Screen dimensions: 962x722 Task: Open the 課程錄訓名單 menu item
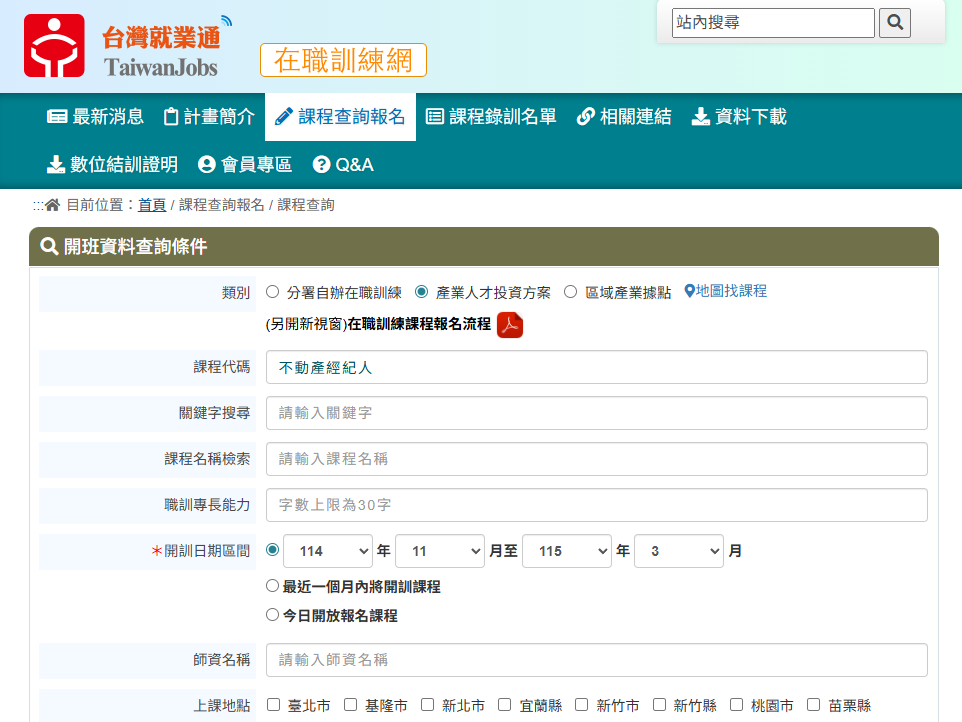[491, 117]
